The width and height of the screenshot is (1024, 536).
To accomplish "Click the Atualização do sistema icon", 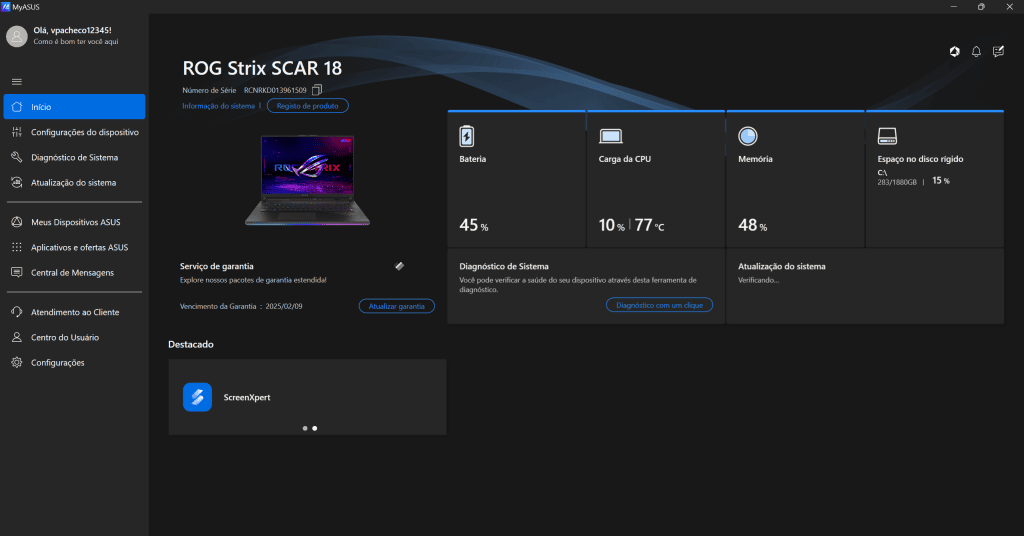I will click(17, 182).
